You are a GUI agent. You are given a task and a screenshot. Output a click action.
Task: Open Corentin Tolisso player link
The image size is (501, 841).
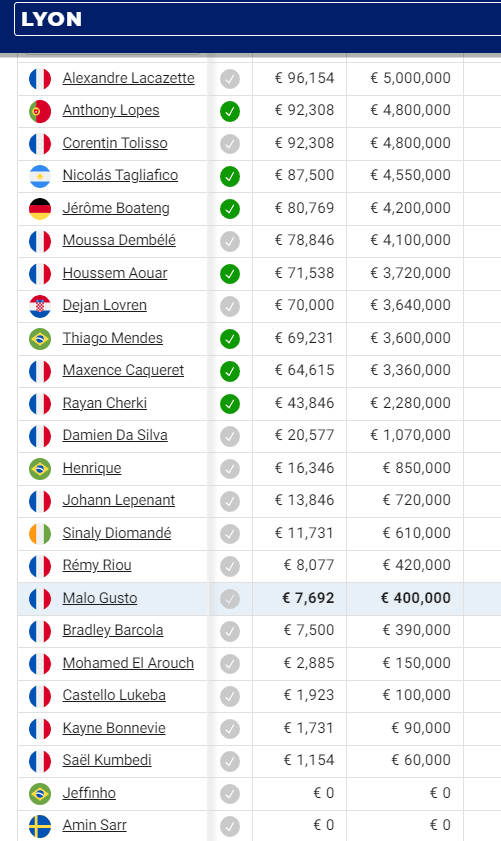115,143
